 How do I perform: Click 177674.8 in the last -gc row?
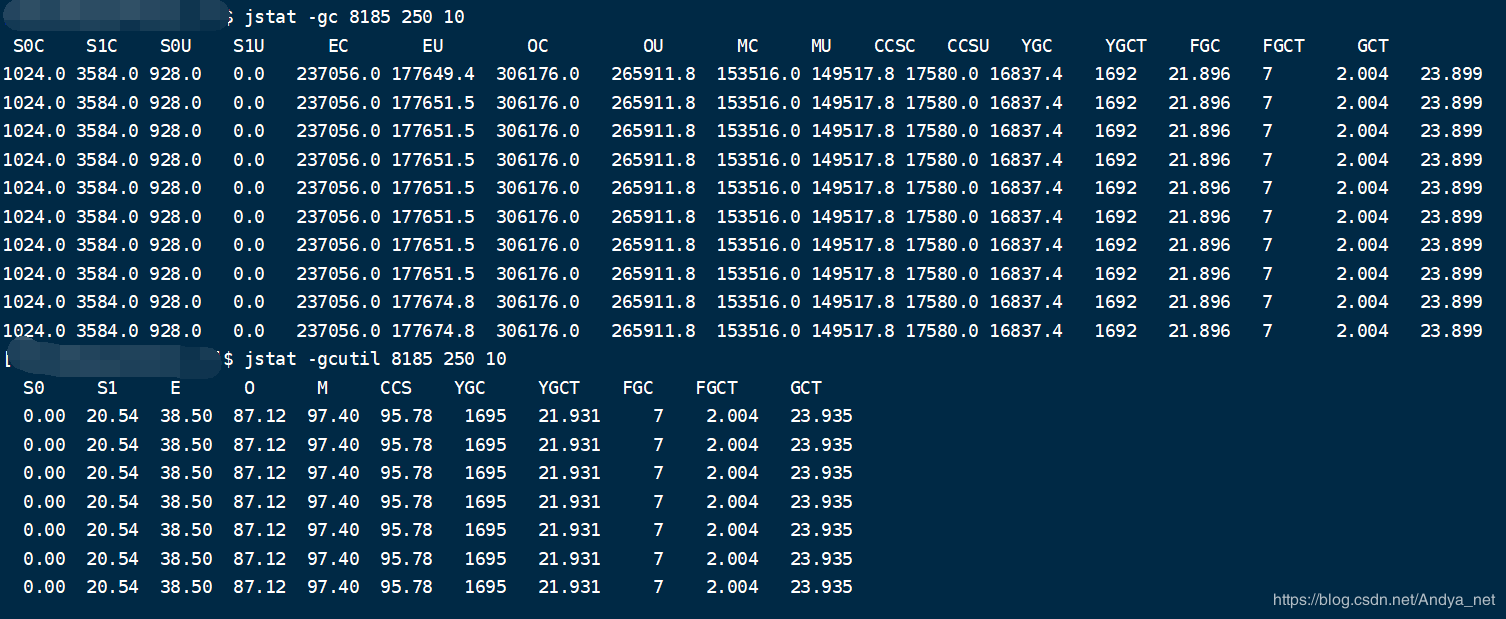click(433, 330)
